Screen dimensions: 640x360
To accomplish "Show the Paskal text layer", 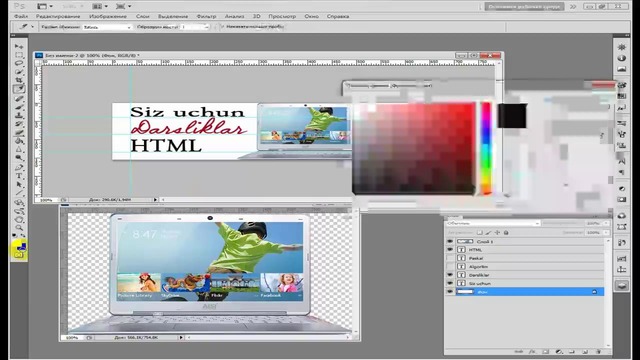I will tap(450, 258).
